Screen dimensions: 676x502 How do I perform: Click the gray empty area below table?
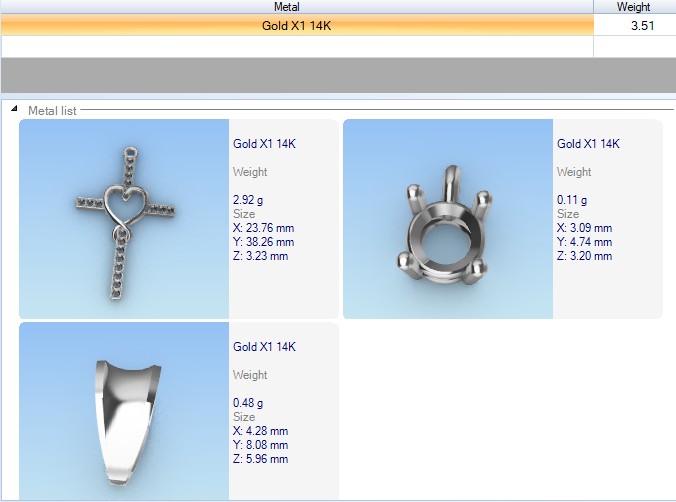[338, 76]
